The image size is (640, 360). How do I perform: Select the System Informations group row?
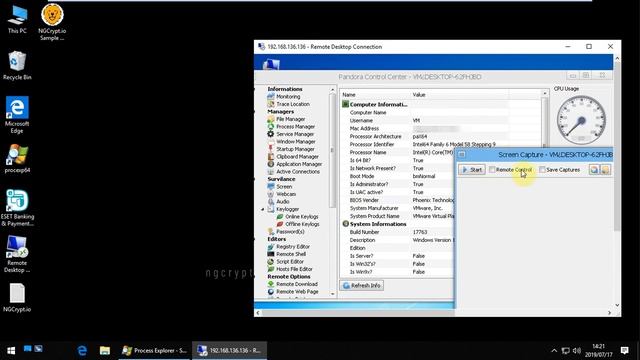click(397, 224)
